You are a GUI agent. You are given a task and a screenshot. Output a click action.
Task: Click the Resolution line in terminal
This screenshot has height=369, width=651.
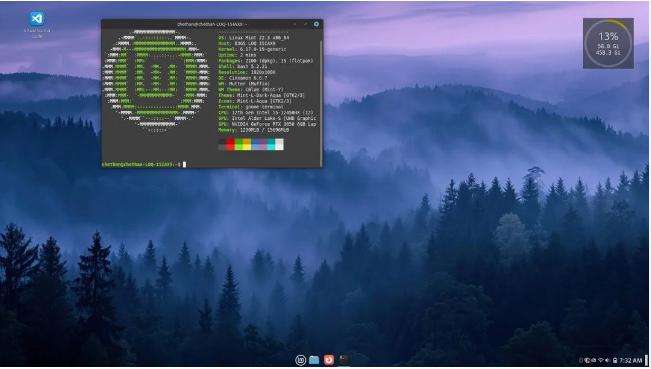[x=247, y=72]
